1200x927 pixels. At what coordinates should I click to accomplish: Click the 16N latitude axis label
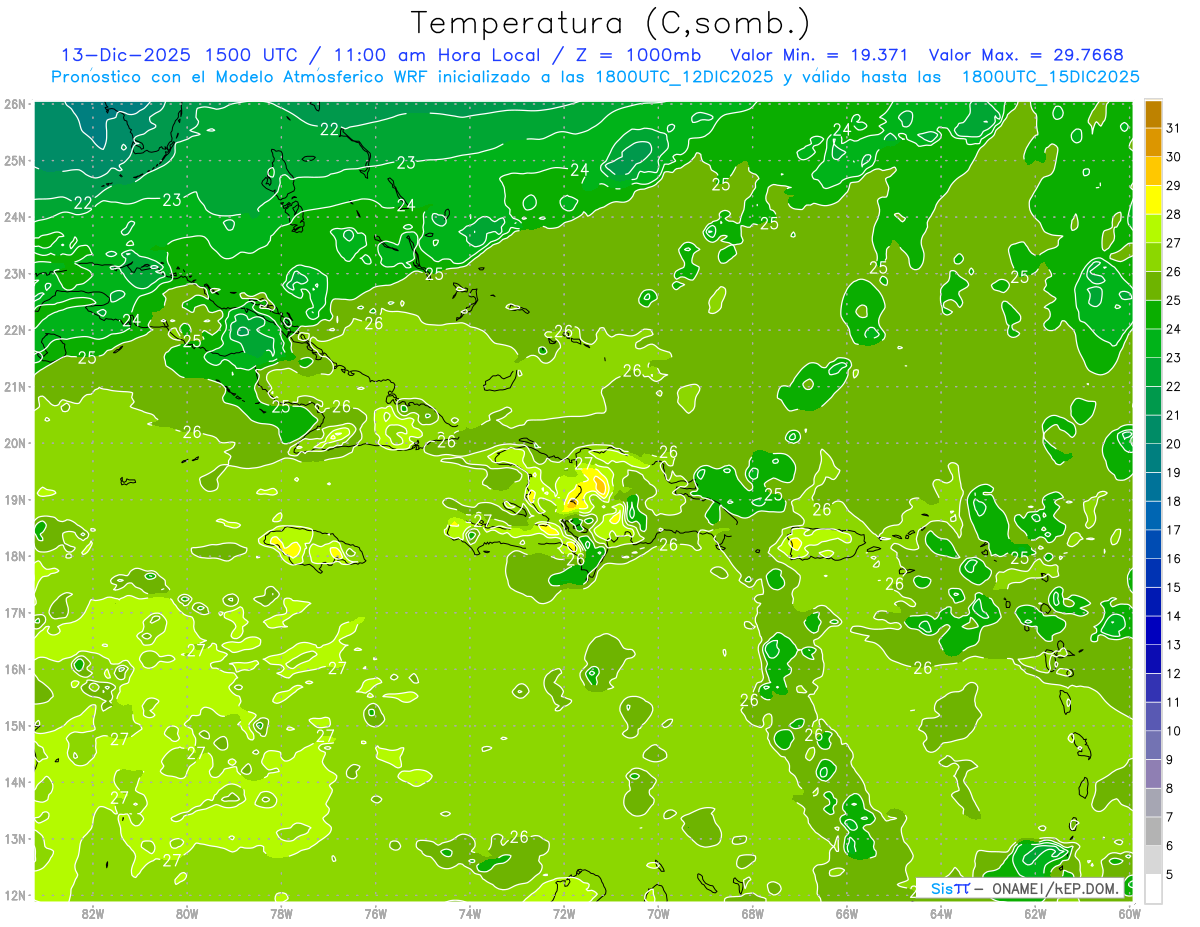[15, 669]
